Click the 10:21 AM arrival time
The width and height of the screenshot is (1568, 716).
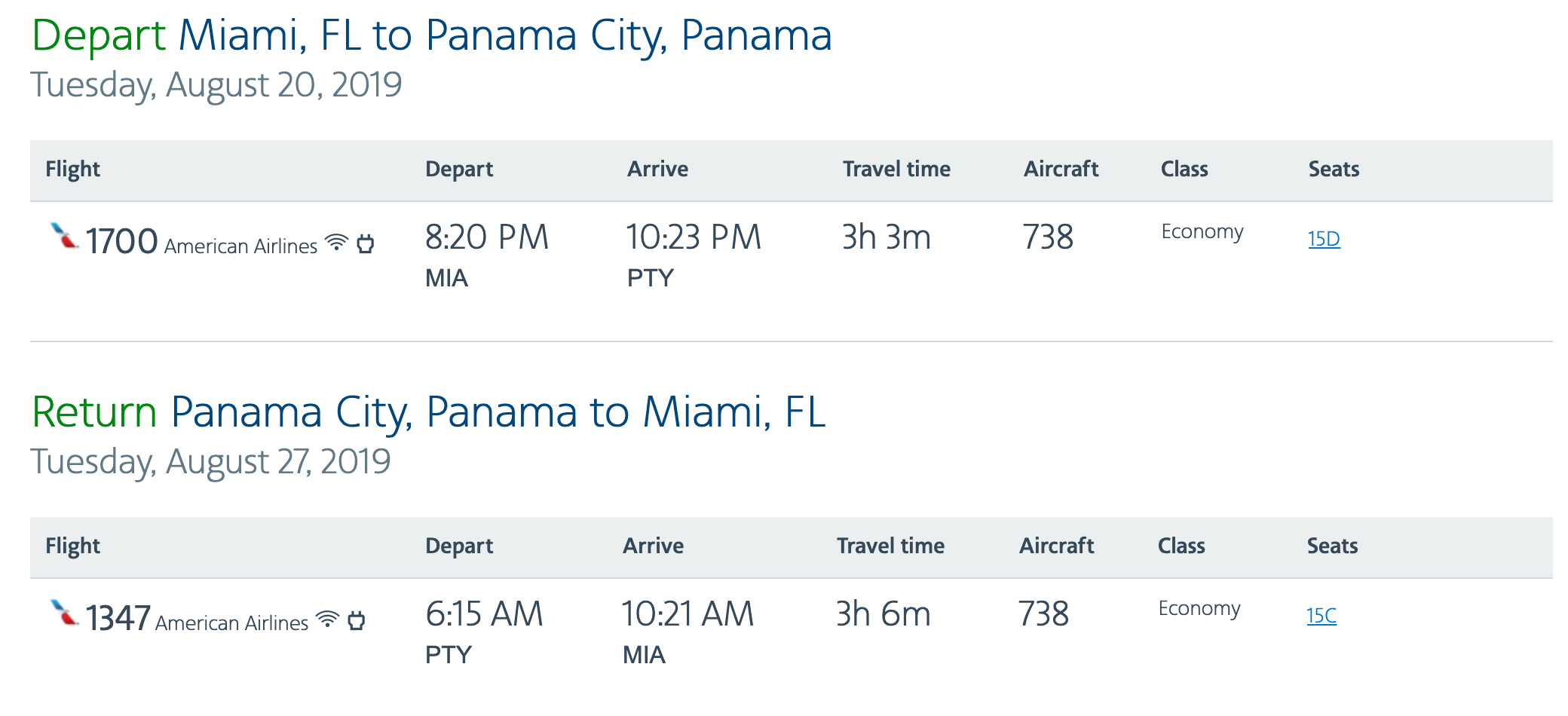tap(688, 614)
